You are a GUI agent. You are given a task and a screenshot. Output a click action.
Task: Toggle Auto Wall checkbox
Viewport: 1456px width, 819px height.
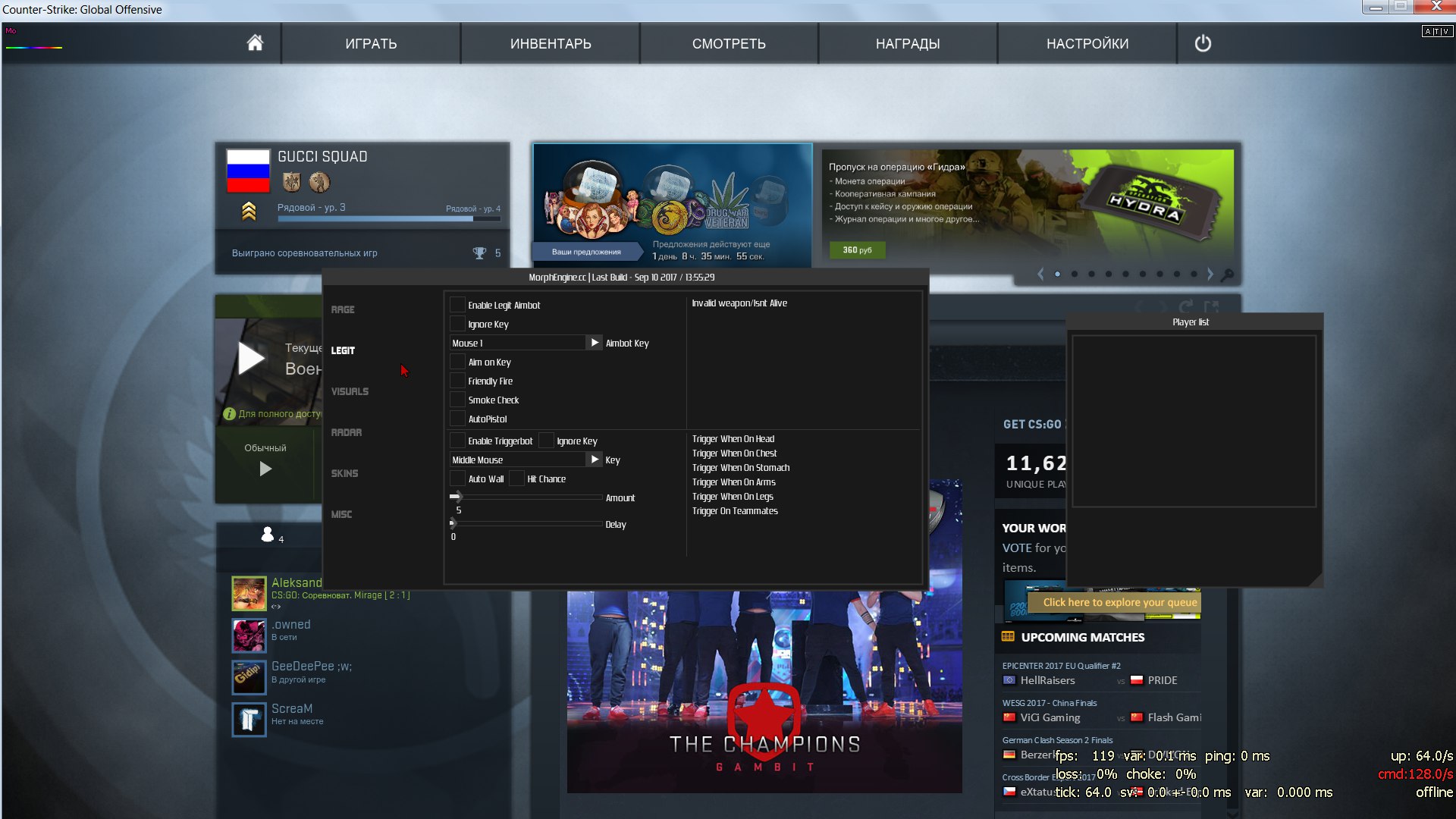click(x=457, y=479)
